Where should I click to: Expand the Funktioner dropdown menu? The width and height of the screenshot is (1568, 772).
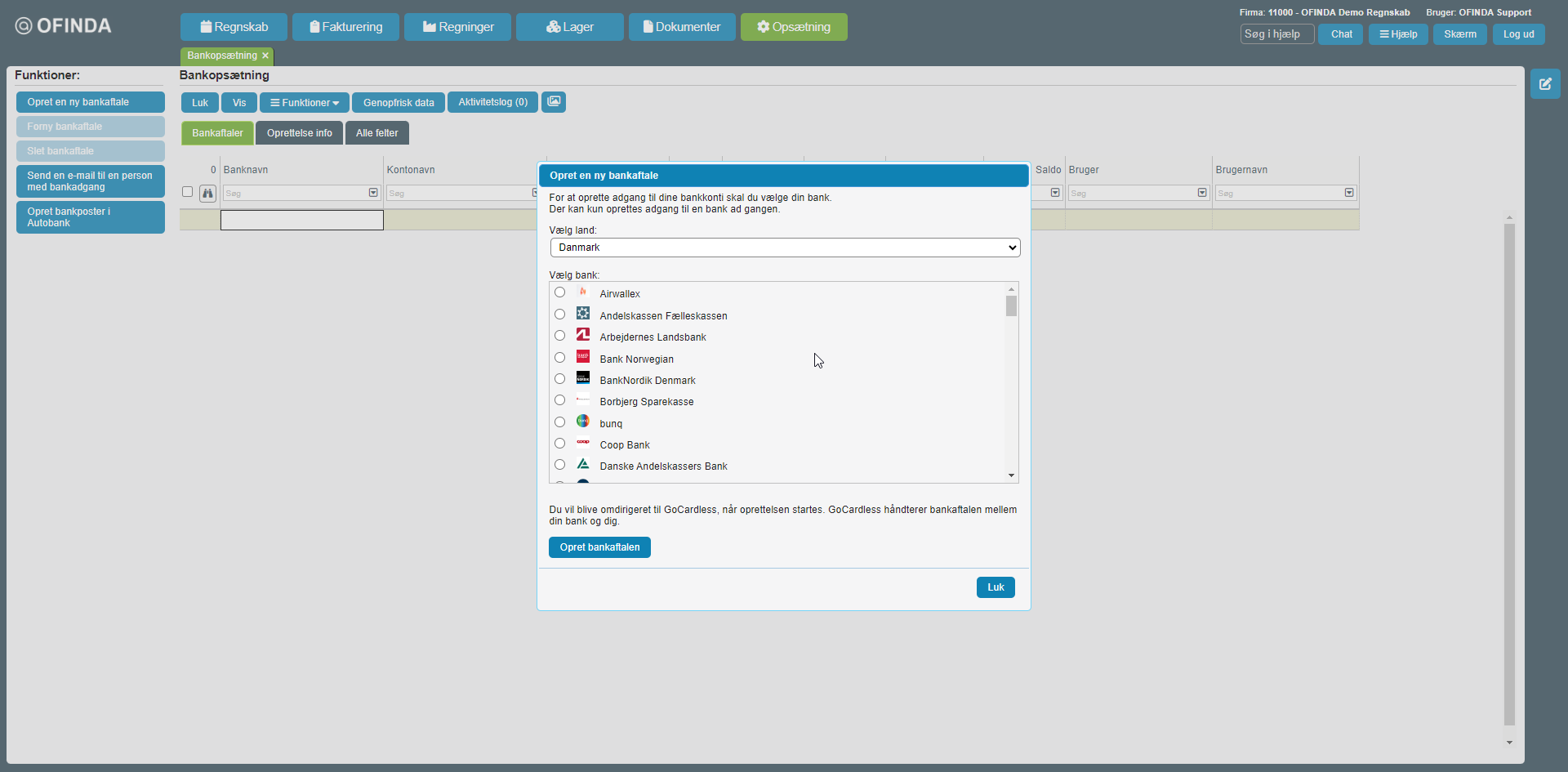[x=305, y=103]
